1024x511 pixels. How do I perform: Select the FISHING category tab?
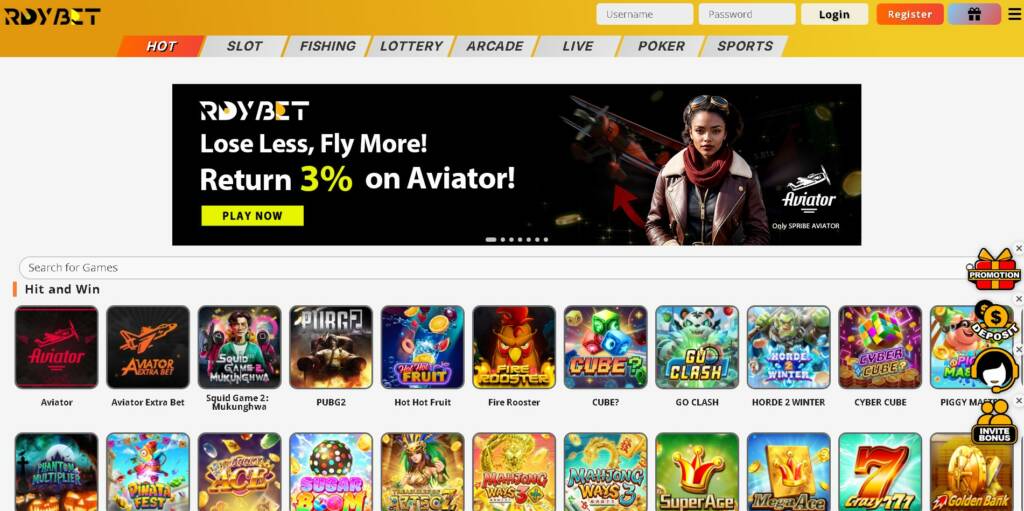[328, 46]
